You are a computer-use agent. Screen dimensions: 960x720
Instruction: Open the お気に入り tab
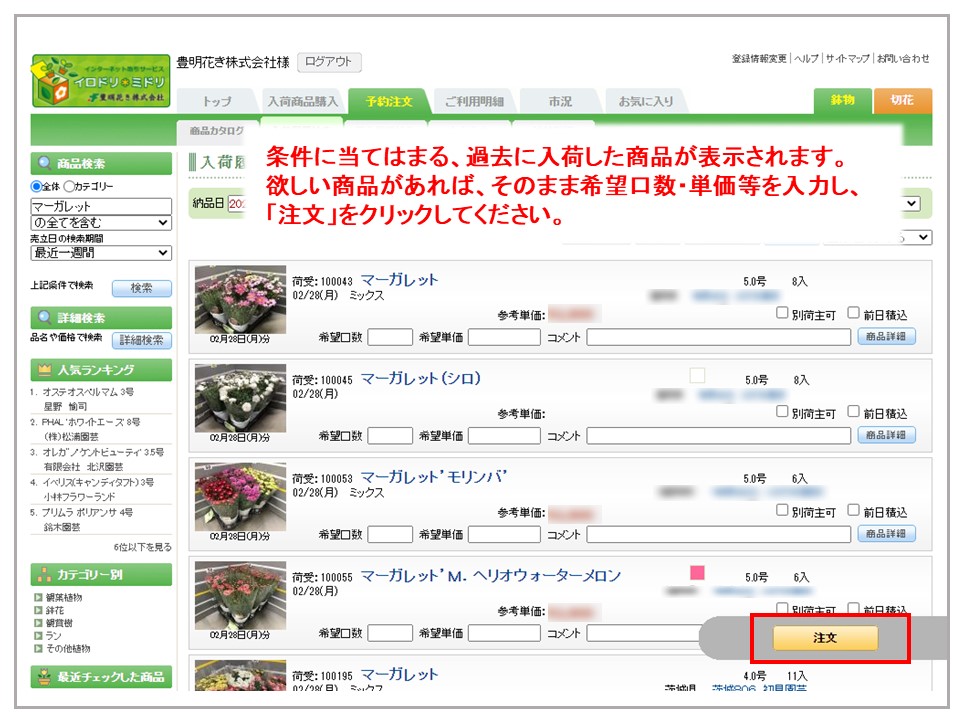click(x=645, y=101)
